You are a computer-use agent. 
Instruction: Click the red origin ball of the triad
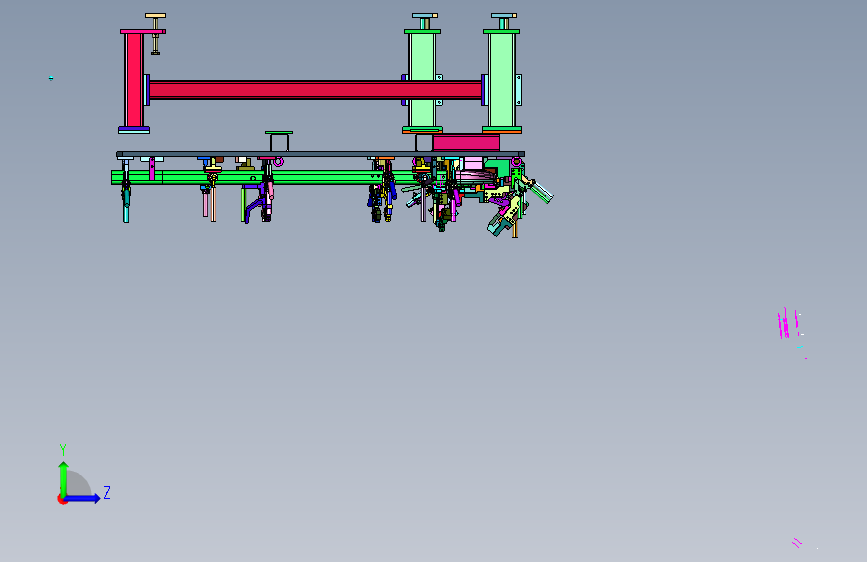pos(62,499)
